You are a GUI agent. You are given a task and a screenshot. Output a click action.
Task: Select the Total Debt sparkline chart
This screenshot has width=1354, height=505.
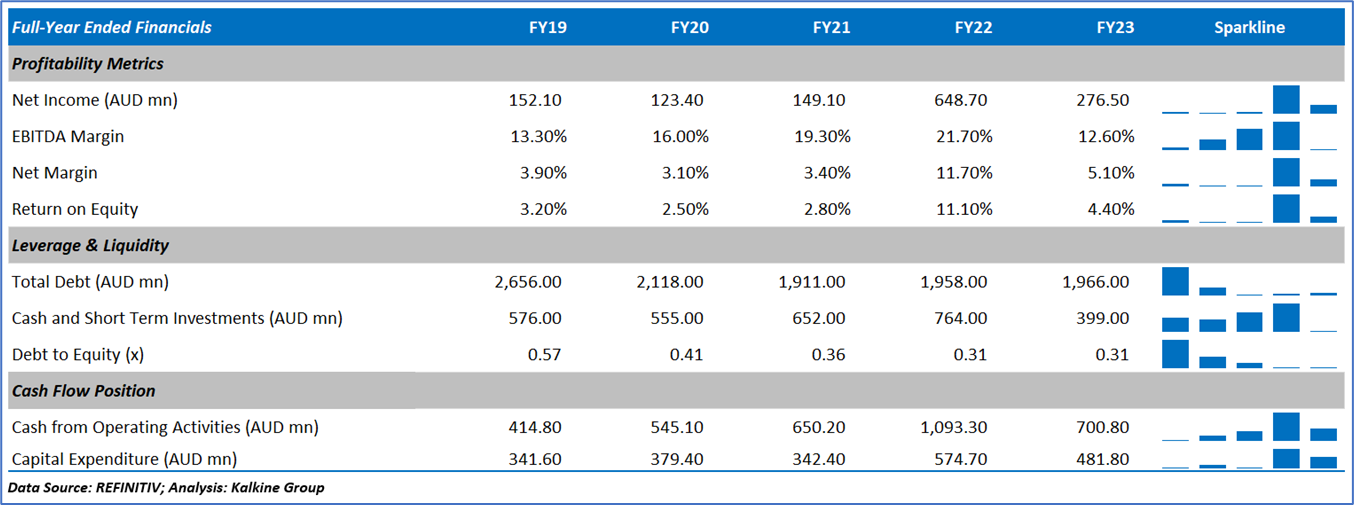[1249, 282]
